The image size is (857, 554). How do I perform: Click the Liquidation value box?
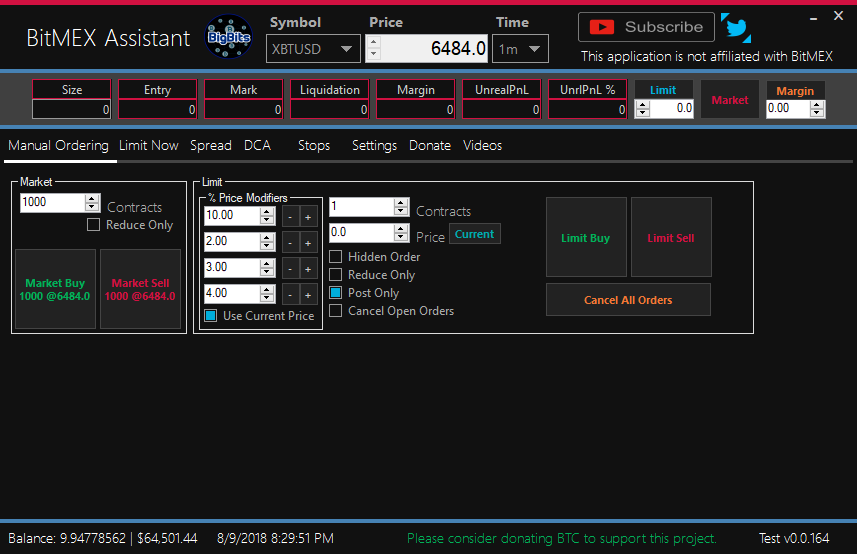coord(330,109)
